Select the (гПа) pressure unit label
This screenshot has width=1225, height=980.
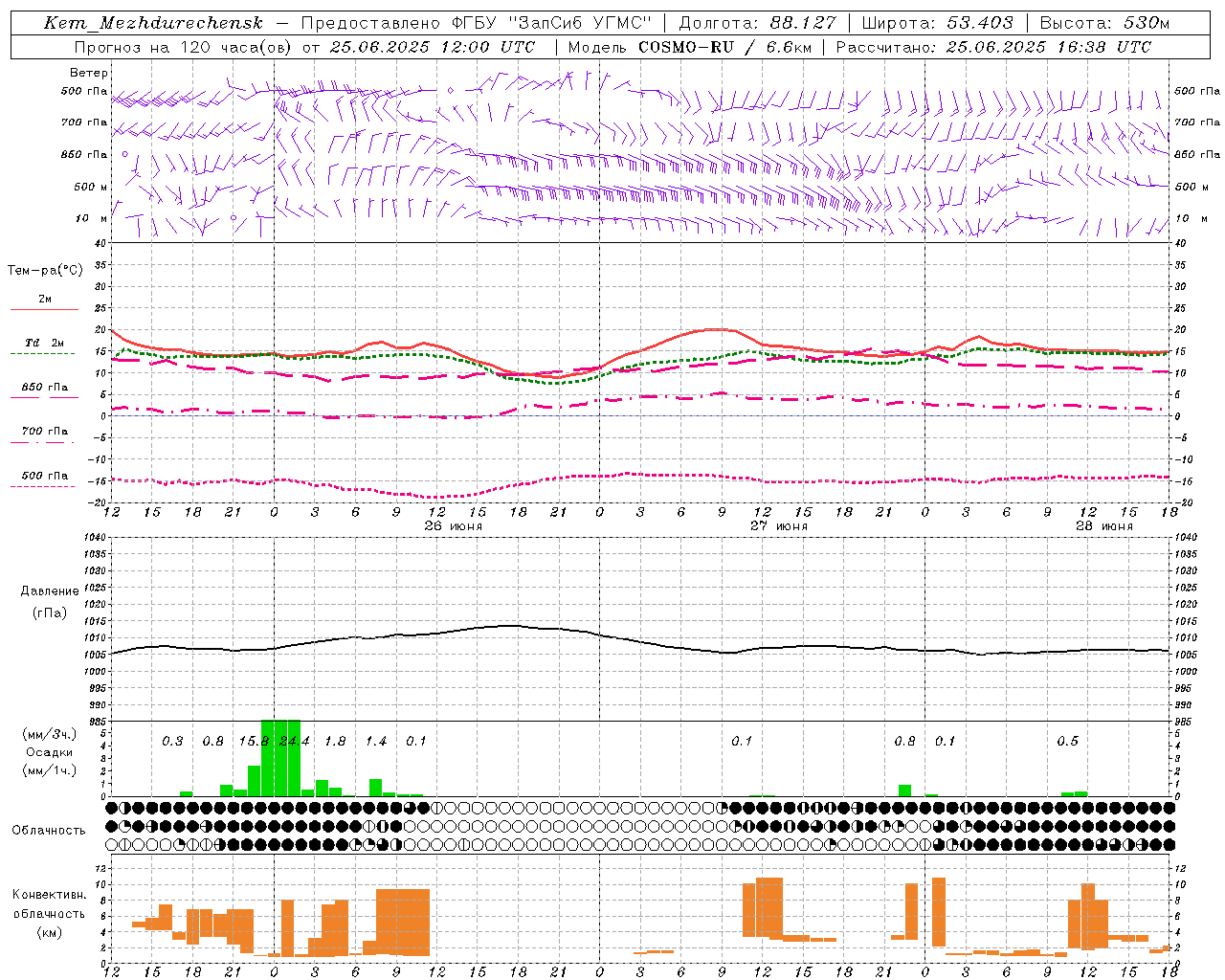click(50, 612)
